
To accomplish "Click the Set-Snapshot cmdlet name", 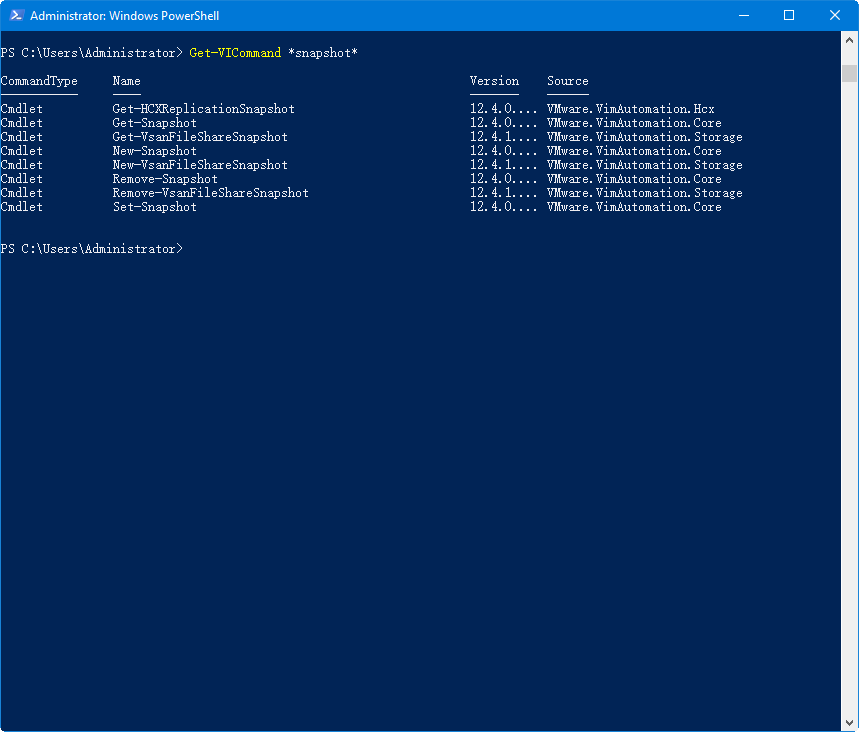I will tap(155, 207).
